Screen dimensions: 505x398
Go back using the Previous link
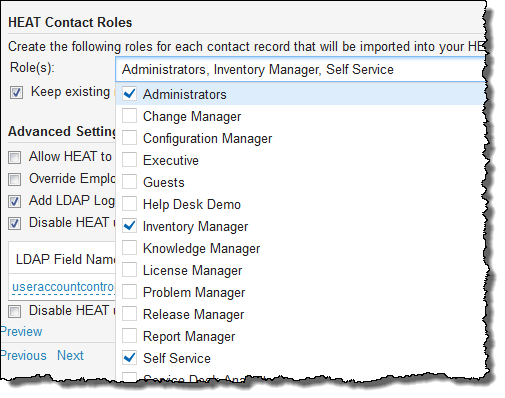click(23, 355)
